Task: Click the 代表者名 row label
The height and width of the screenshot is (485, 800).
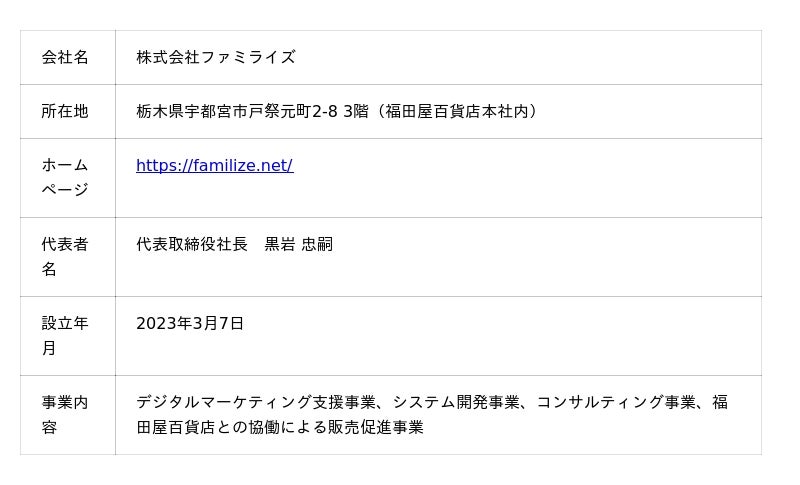Action: coord(65,256)
